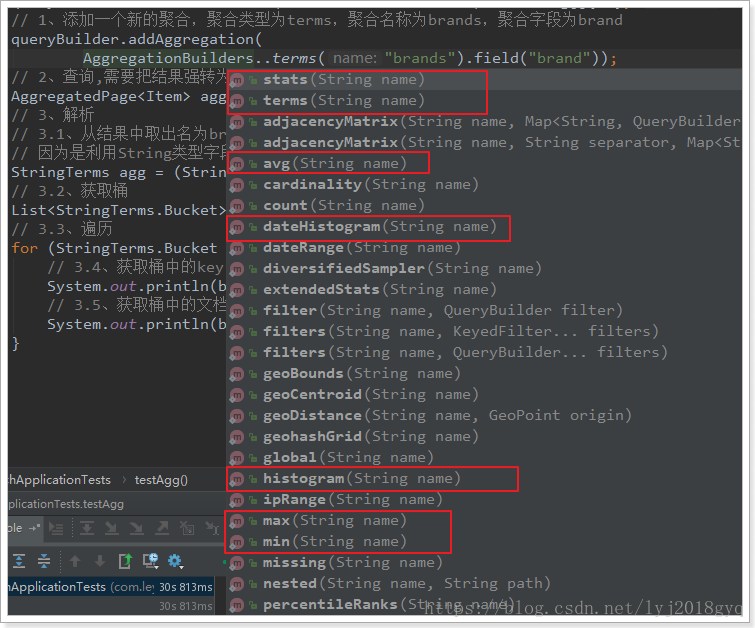Screen dimensions: 755x628
Task: Choose min(String name) completion
Action: click(x=484, y=542)
